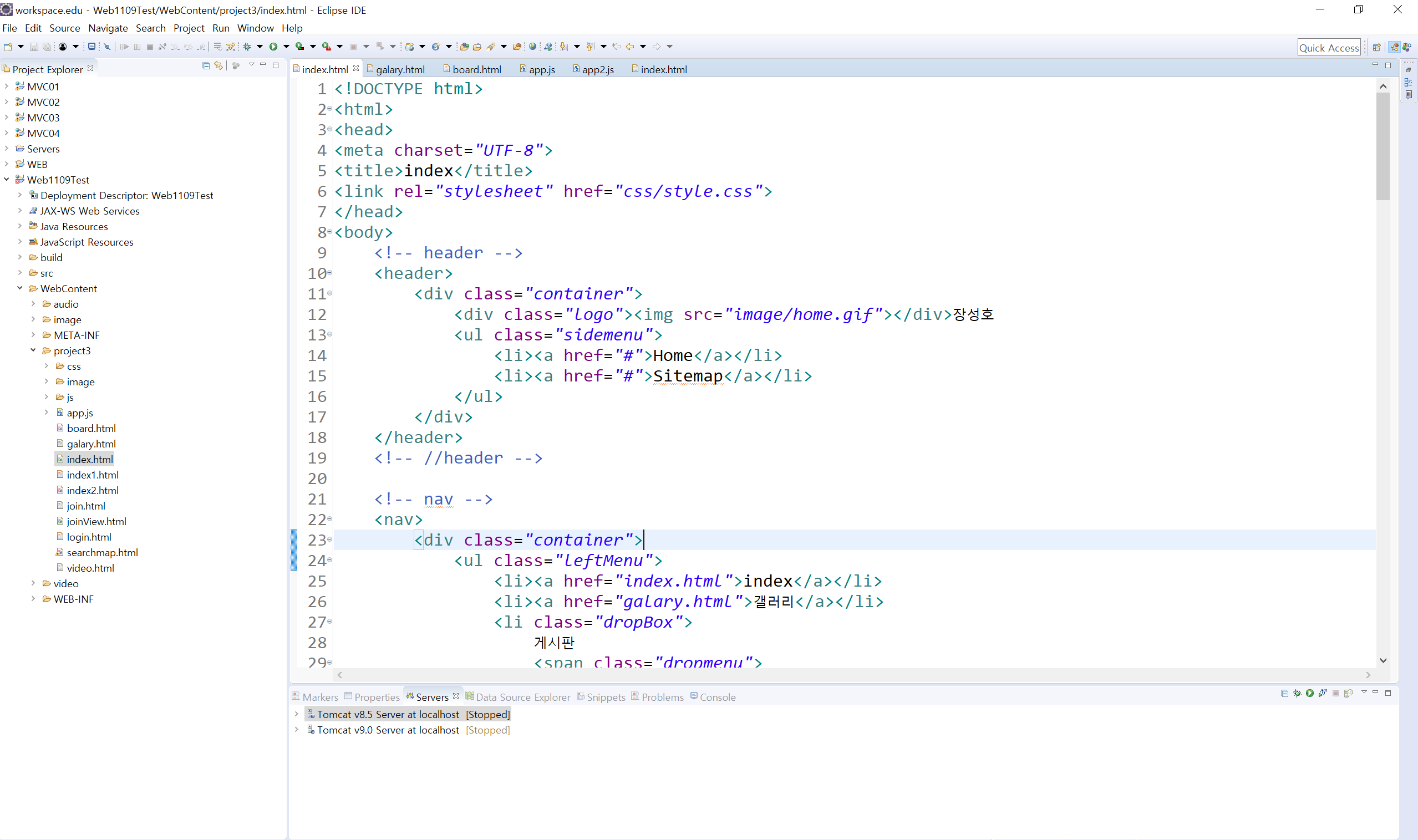This screenshot has height=840, width=1418.
Task: Collapse the WebContent folder in Project Explorer
Action: [20, 288]
